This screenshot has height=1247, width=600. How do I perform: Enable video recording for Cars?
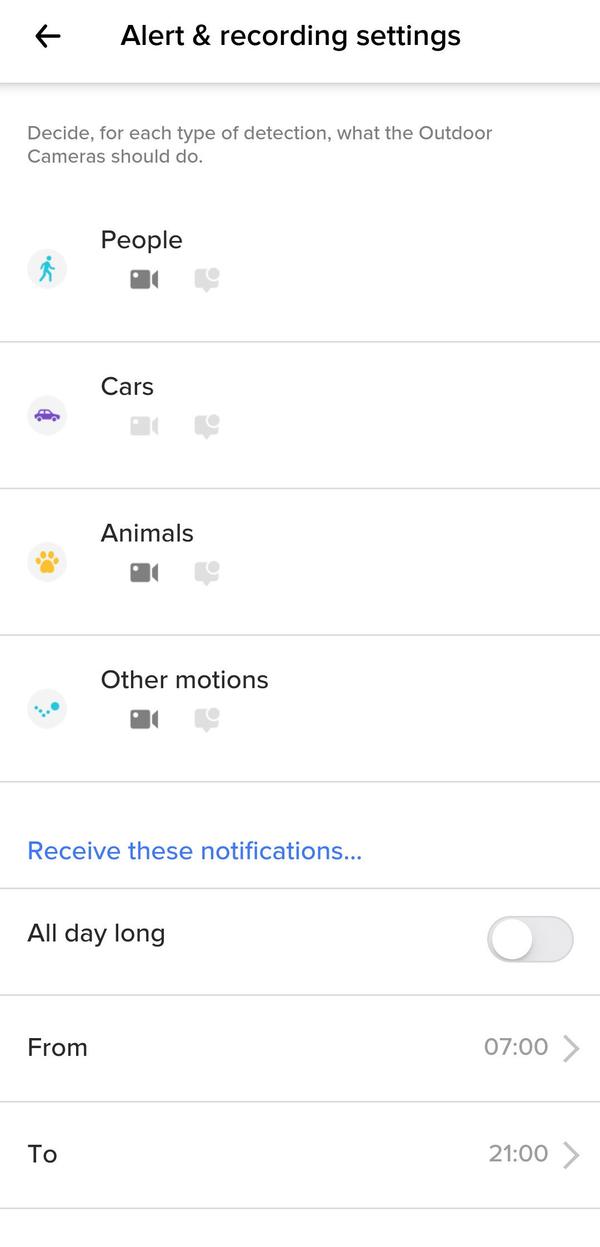point(144,426)
